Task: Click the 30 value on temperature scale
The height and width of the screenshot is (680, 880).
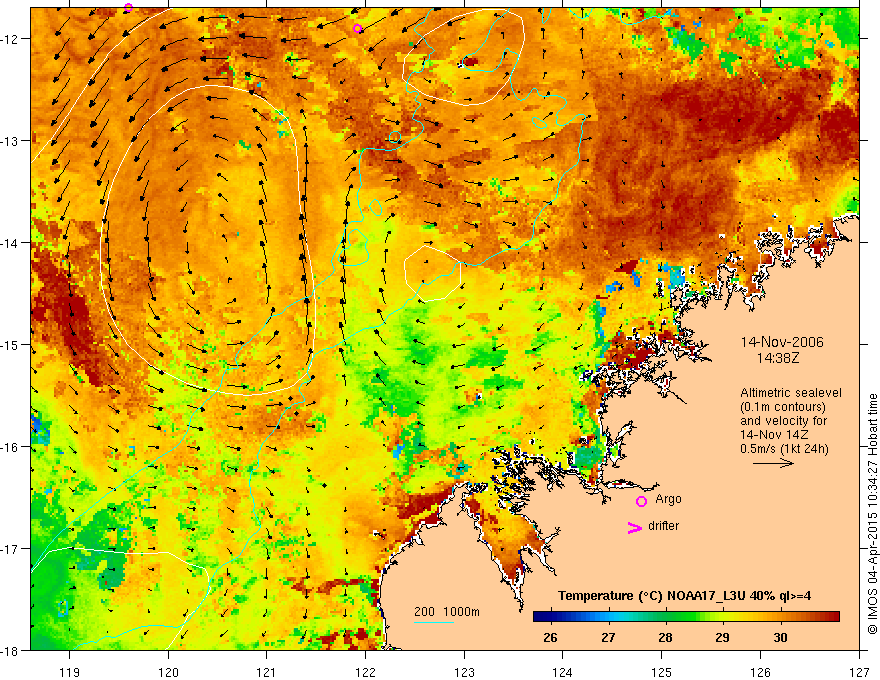Action: [780, 638]
